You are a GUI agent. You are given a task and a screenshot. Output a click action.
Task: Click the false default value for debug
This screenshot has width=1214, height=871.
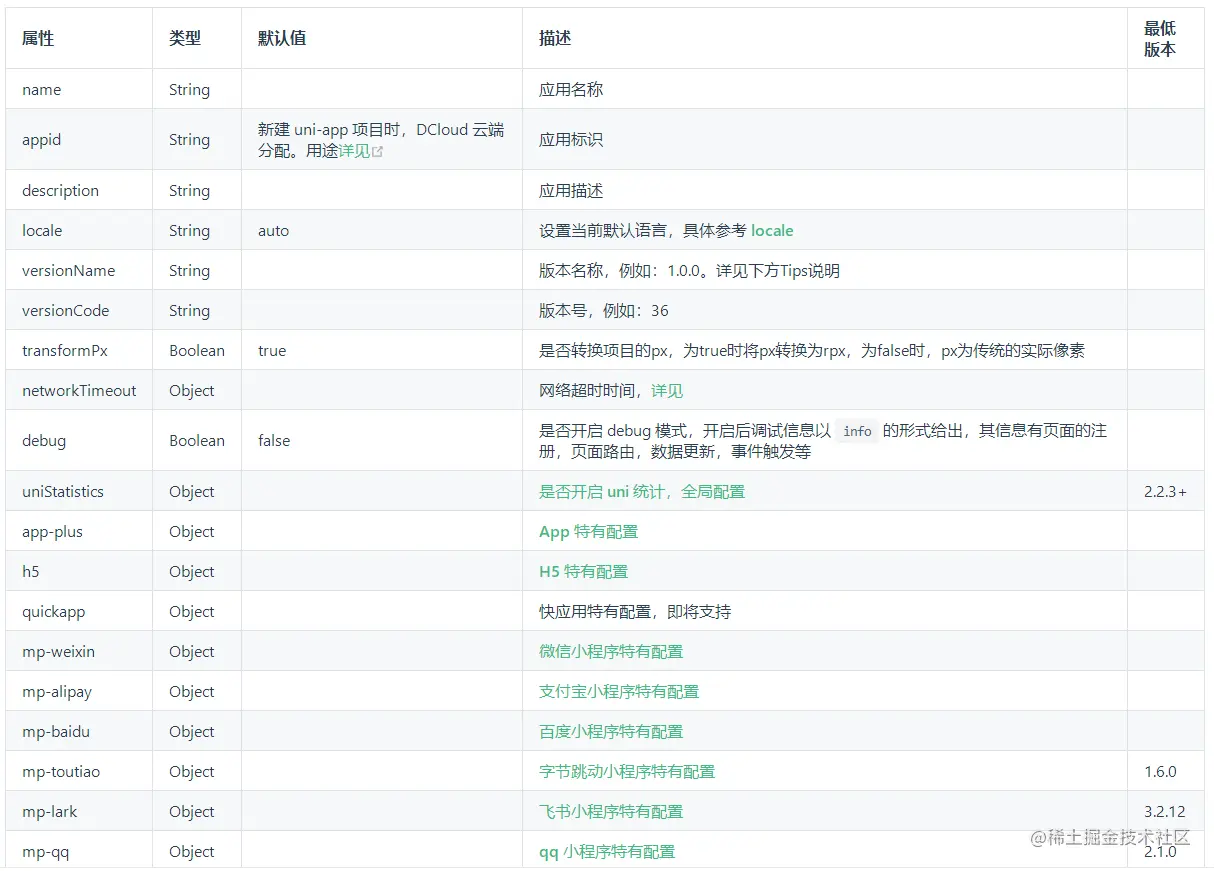274,440
